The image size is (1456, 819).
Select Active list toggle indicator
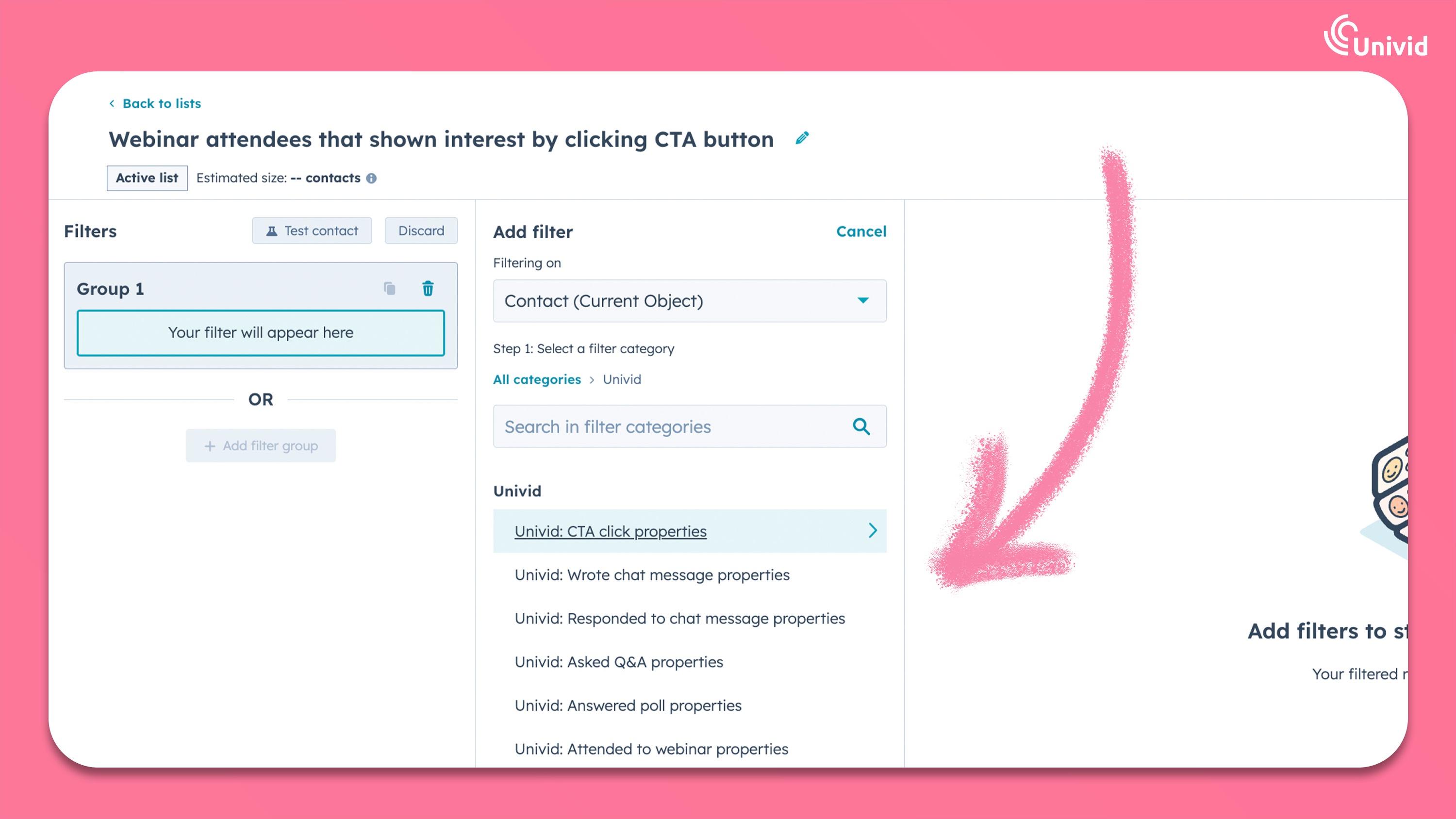(147, 177)
